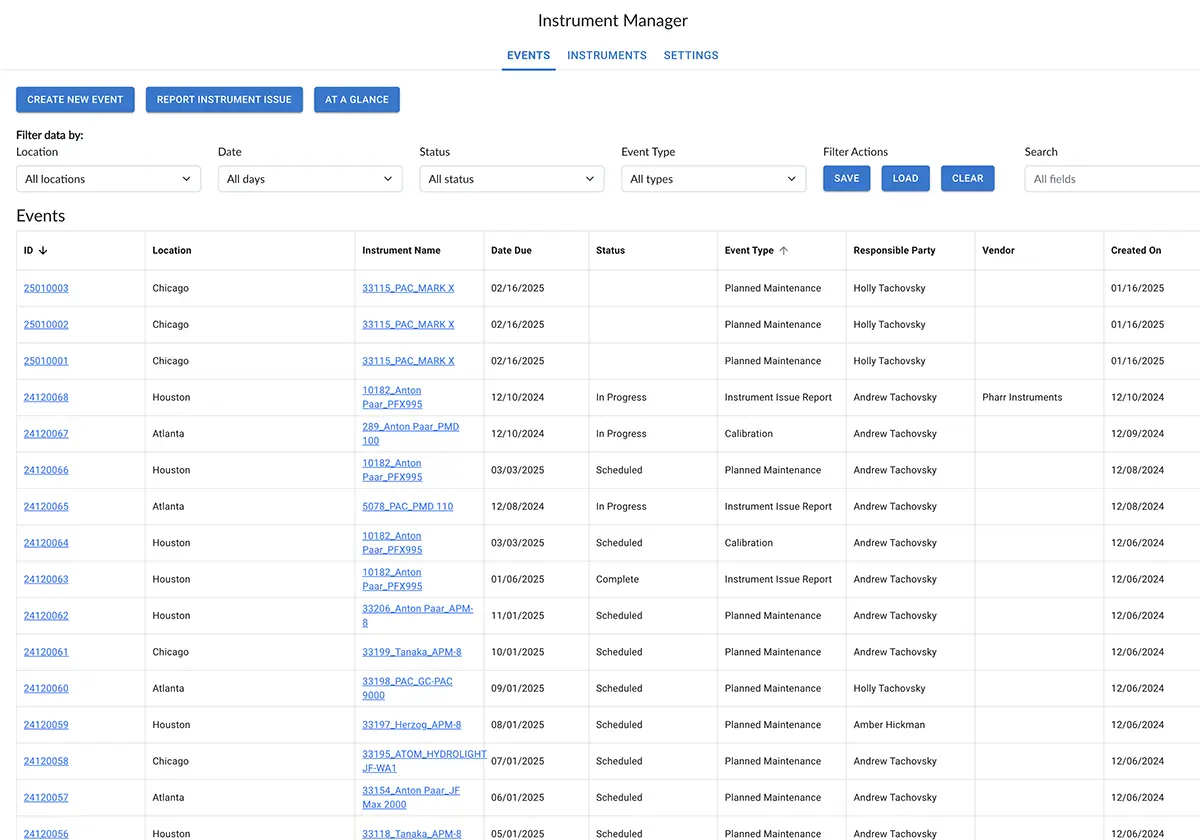This screenshot has height=840, width=1200.
Task: Open instrument 33154_Anton Paar_JF Max 2000
Action: point(411,798)
